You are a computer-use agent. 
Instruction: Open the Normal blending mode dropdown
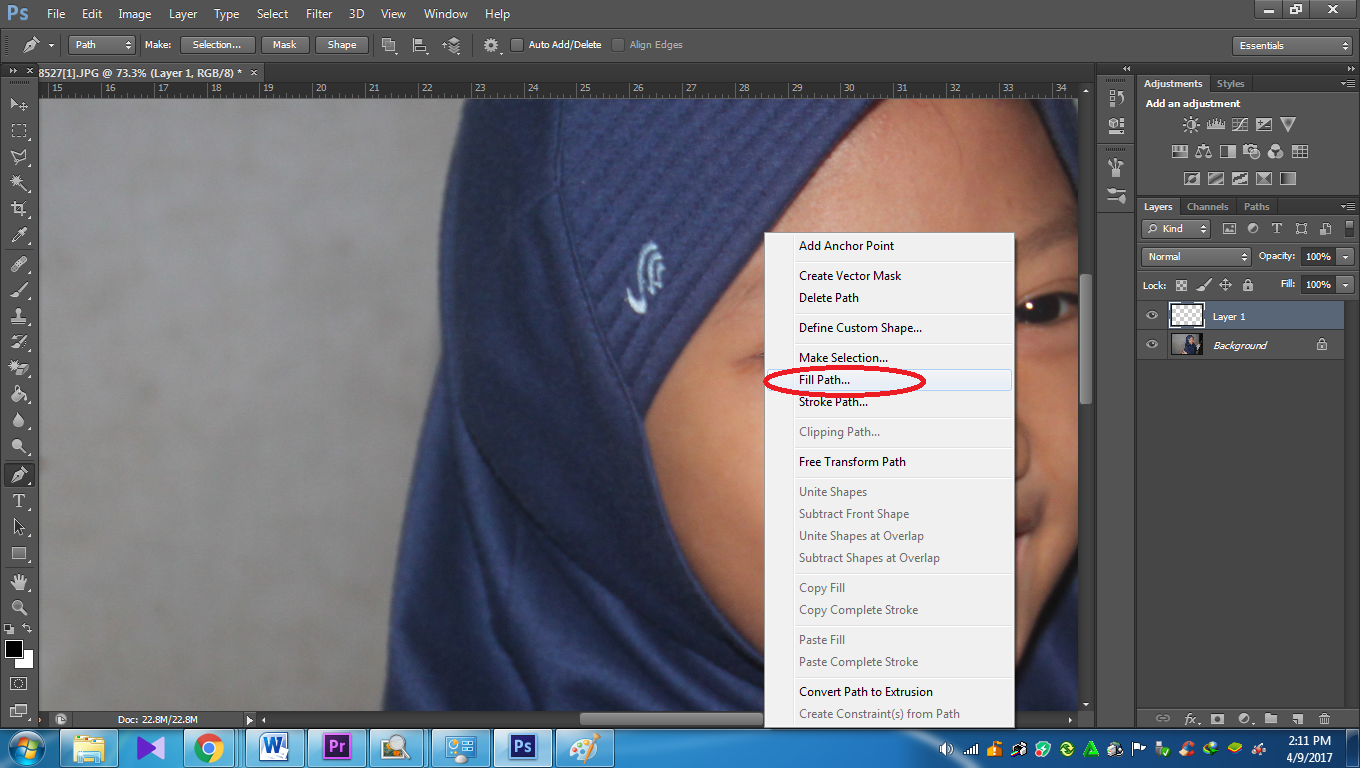click(1195, 256)
